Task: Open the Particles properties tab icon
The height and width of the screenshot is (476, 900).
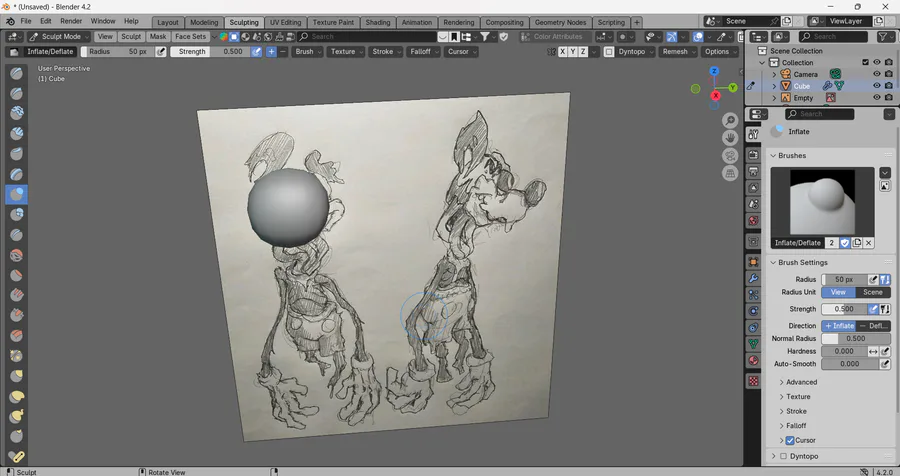Action: 754,295
